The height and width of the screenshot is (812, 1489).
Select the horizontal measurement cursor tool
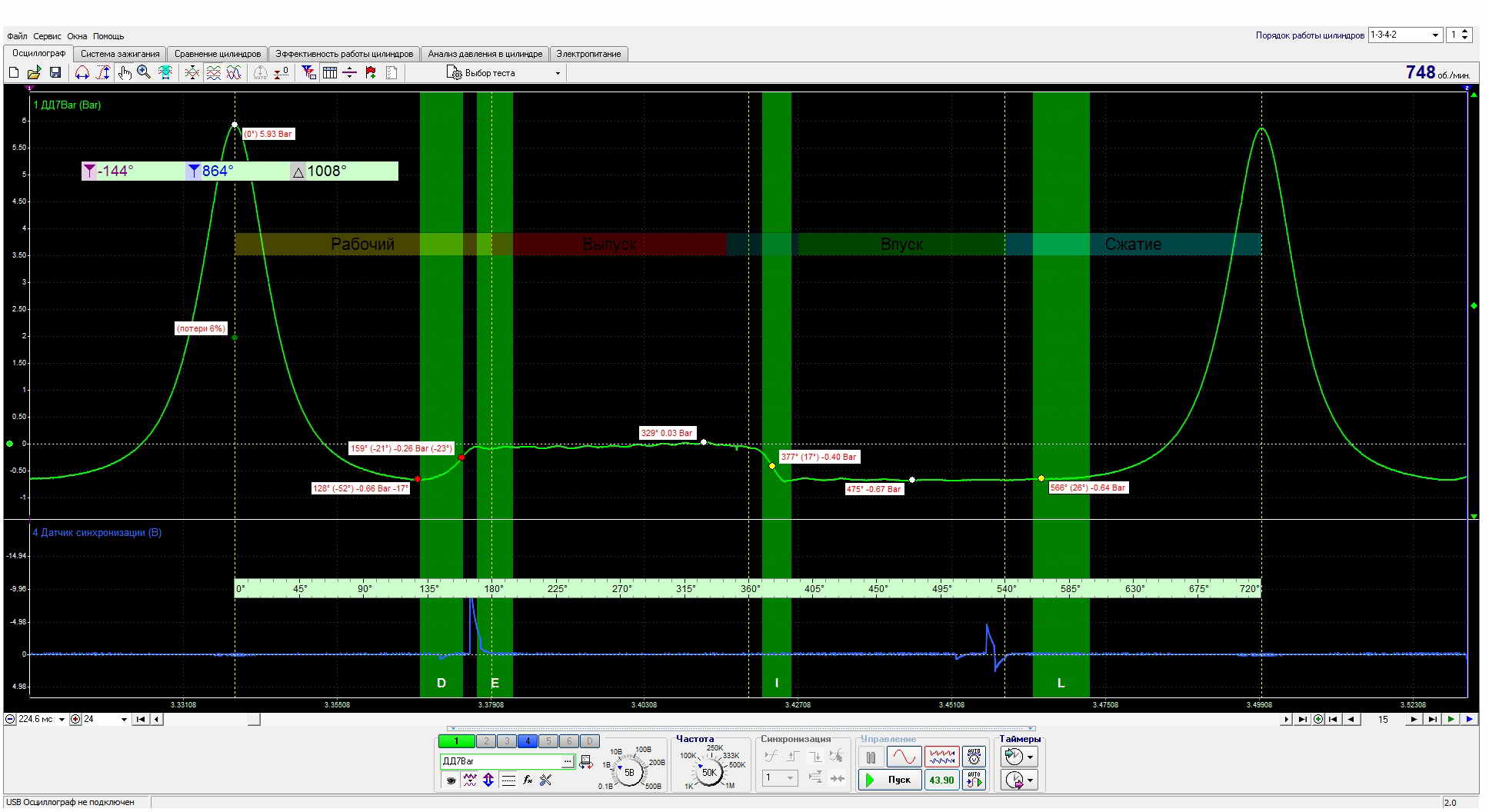click(x=82, y=72)
